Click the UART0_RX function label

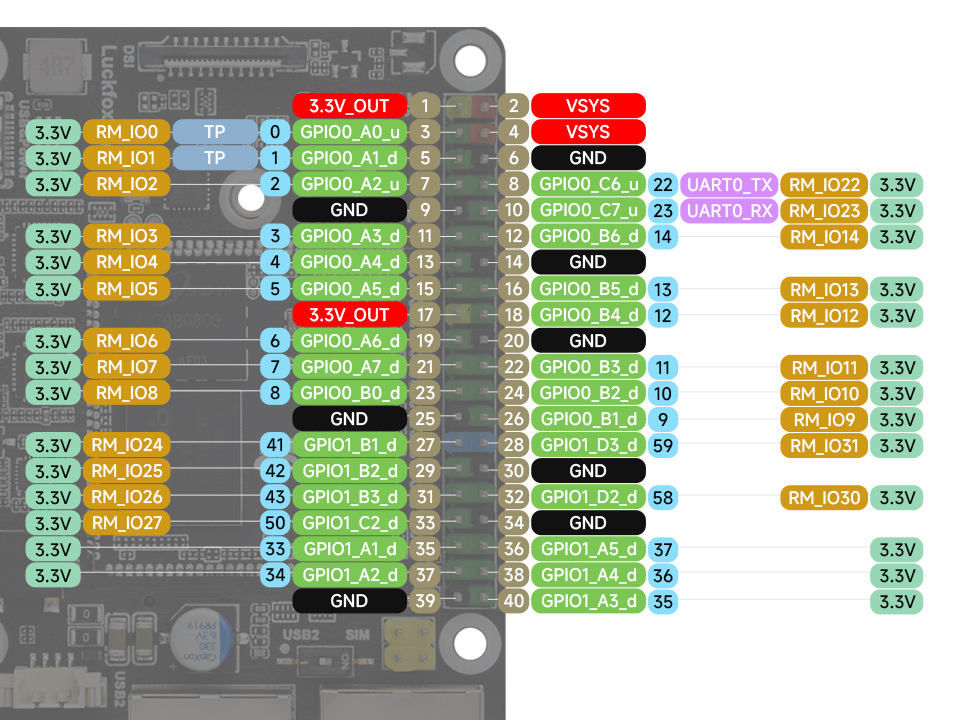coord(727,211)
